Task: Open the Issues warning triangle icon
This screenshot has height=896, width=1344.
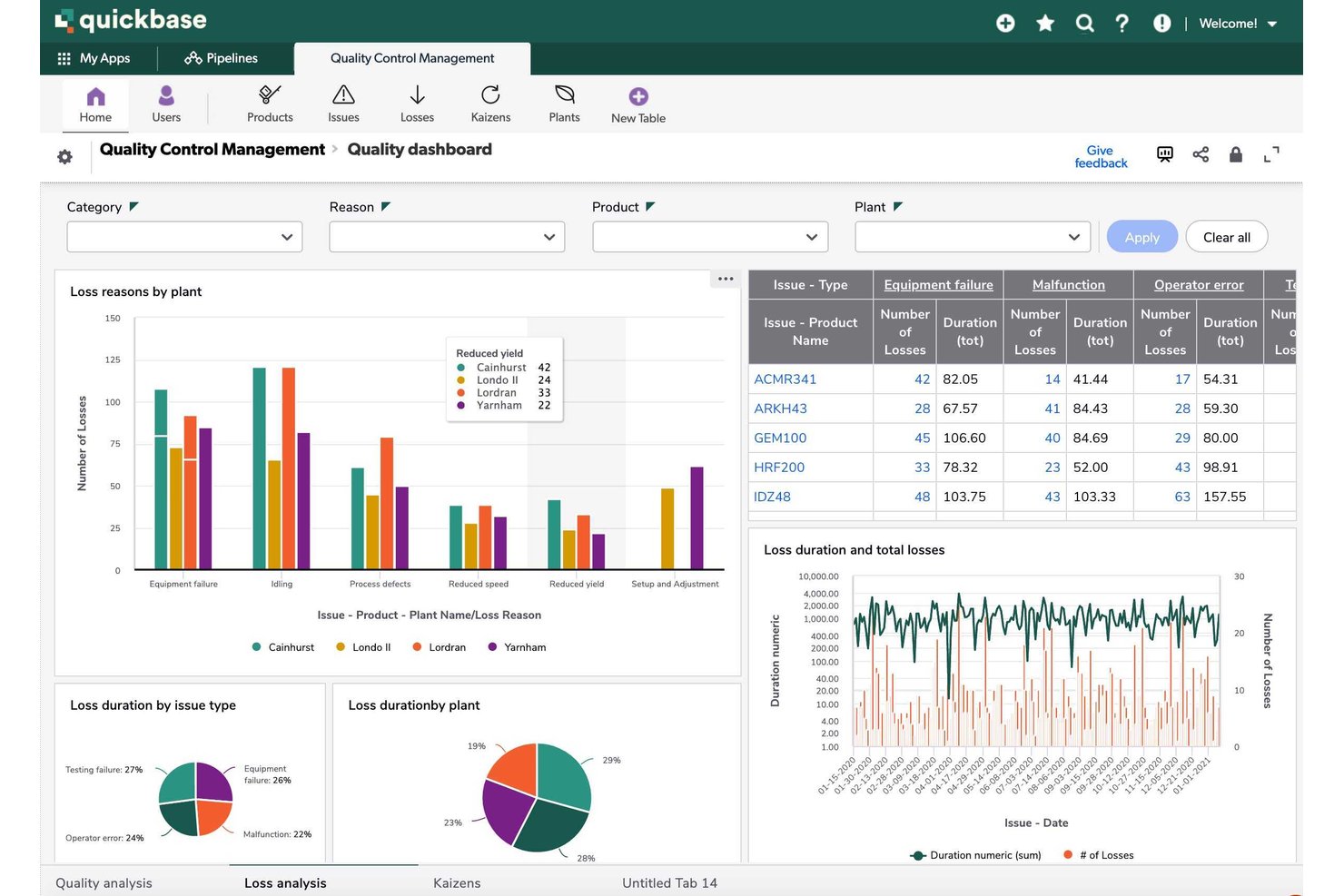Action: (343, 95)
